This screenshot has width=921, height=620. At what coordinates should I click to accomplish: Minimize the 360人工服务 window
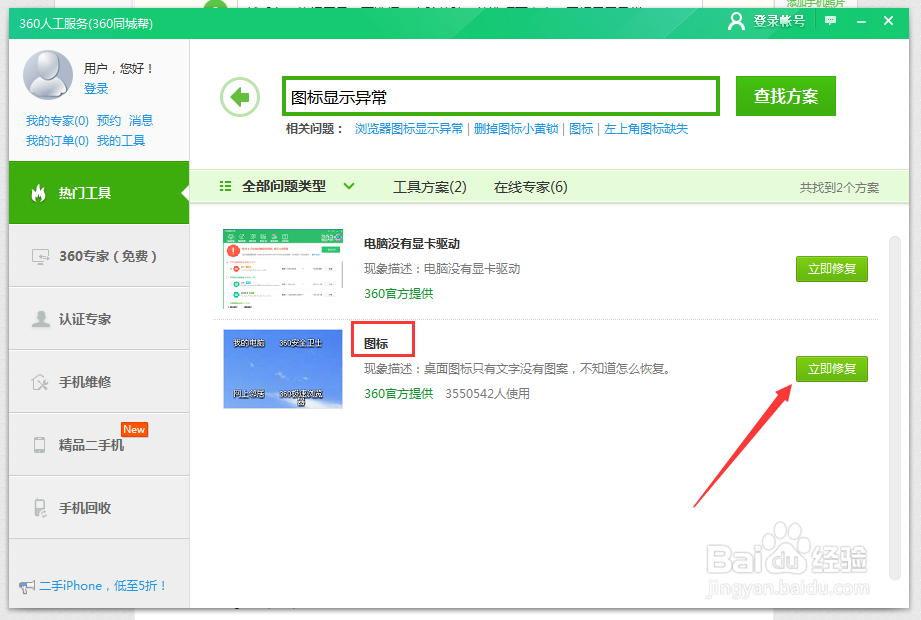[x=862, y=21]
